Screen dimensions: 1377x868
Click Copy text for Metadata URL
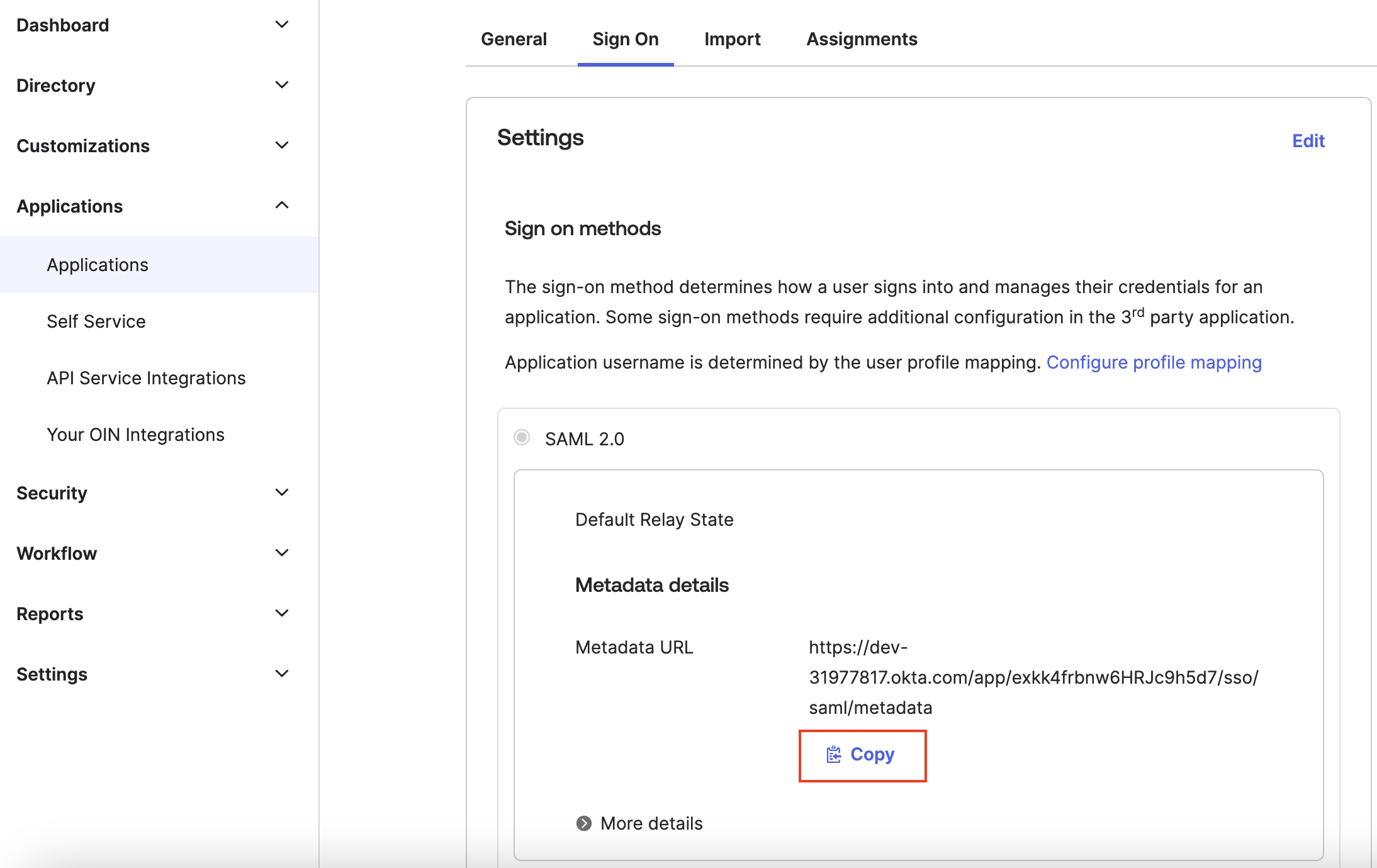point(872,754)
